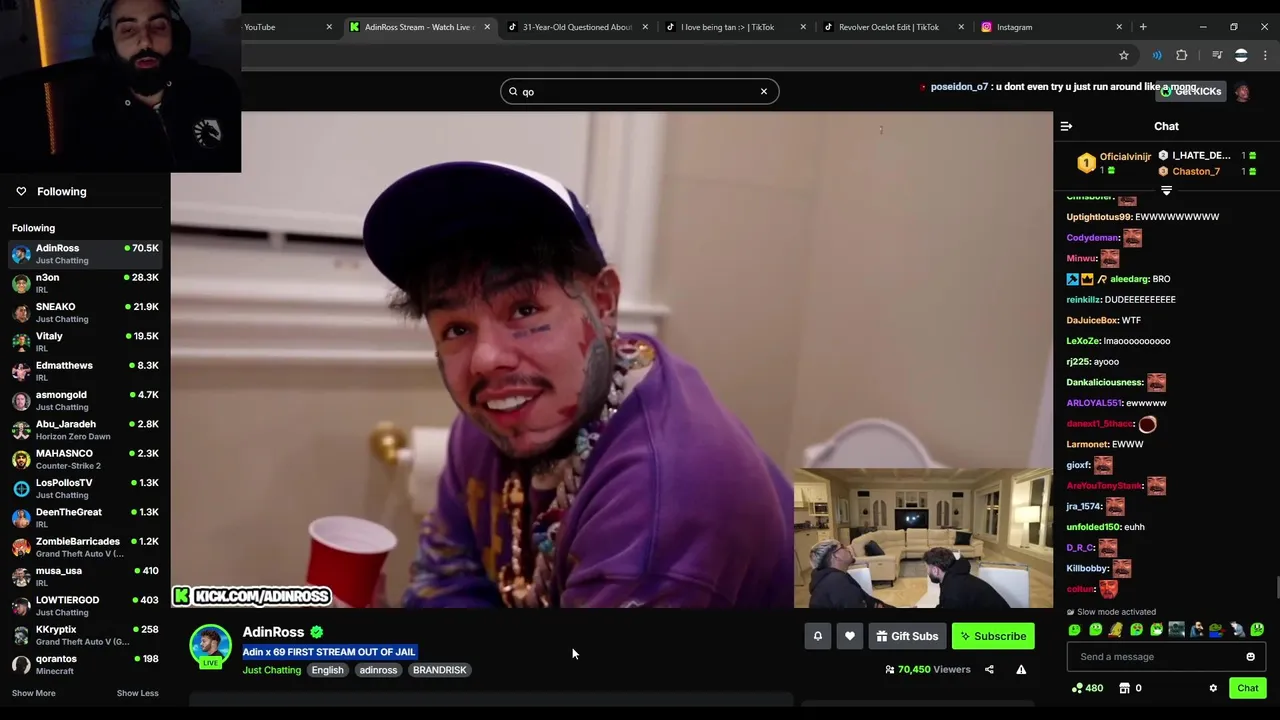The width and height of the screenshot is (1280, 720).
Task: Open Vitaly channel in Following list
Action: [85, 342]
